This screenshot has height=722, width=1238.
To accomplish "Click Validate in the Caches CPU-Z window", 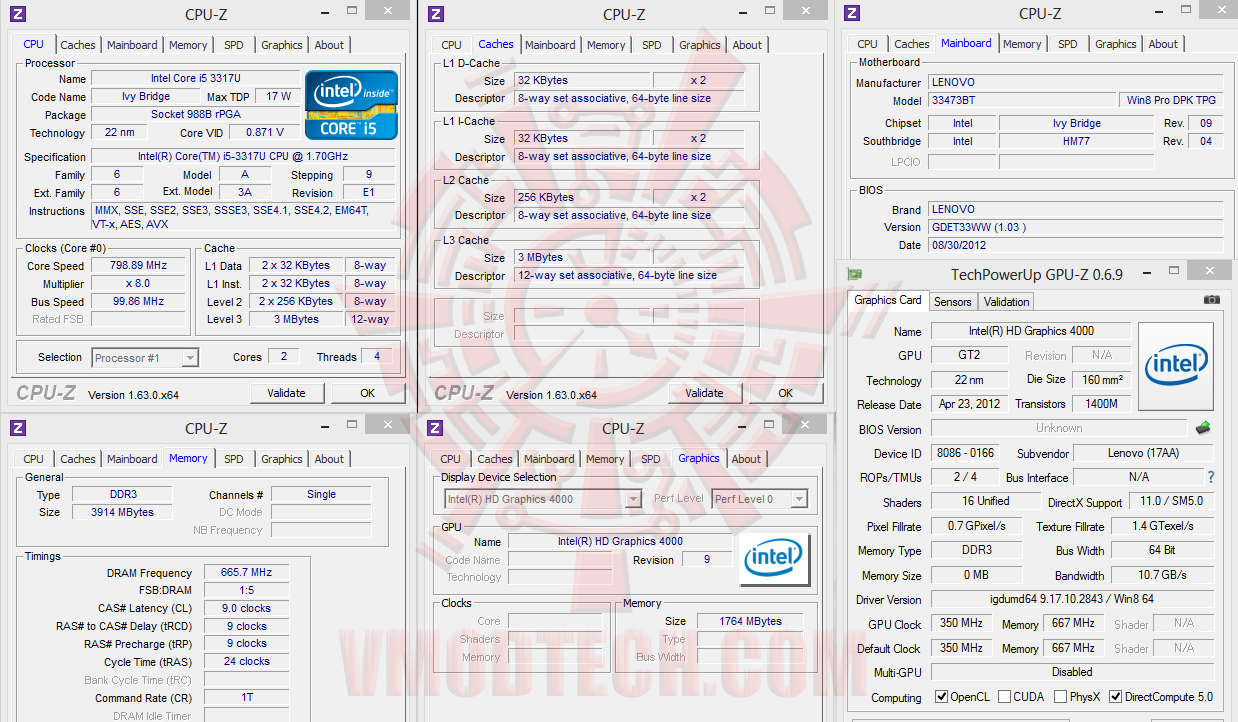I will [x=704, y=393].
